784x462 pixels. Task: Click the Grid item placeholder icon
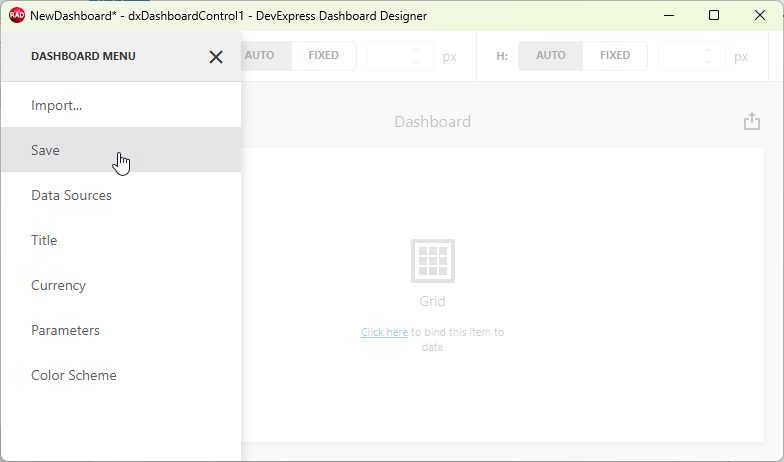432,260
